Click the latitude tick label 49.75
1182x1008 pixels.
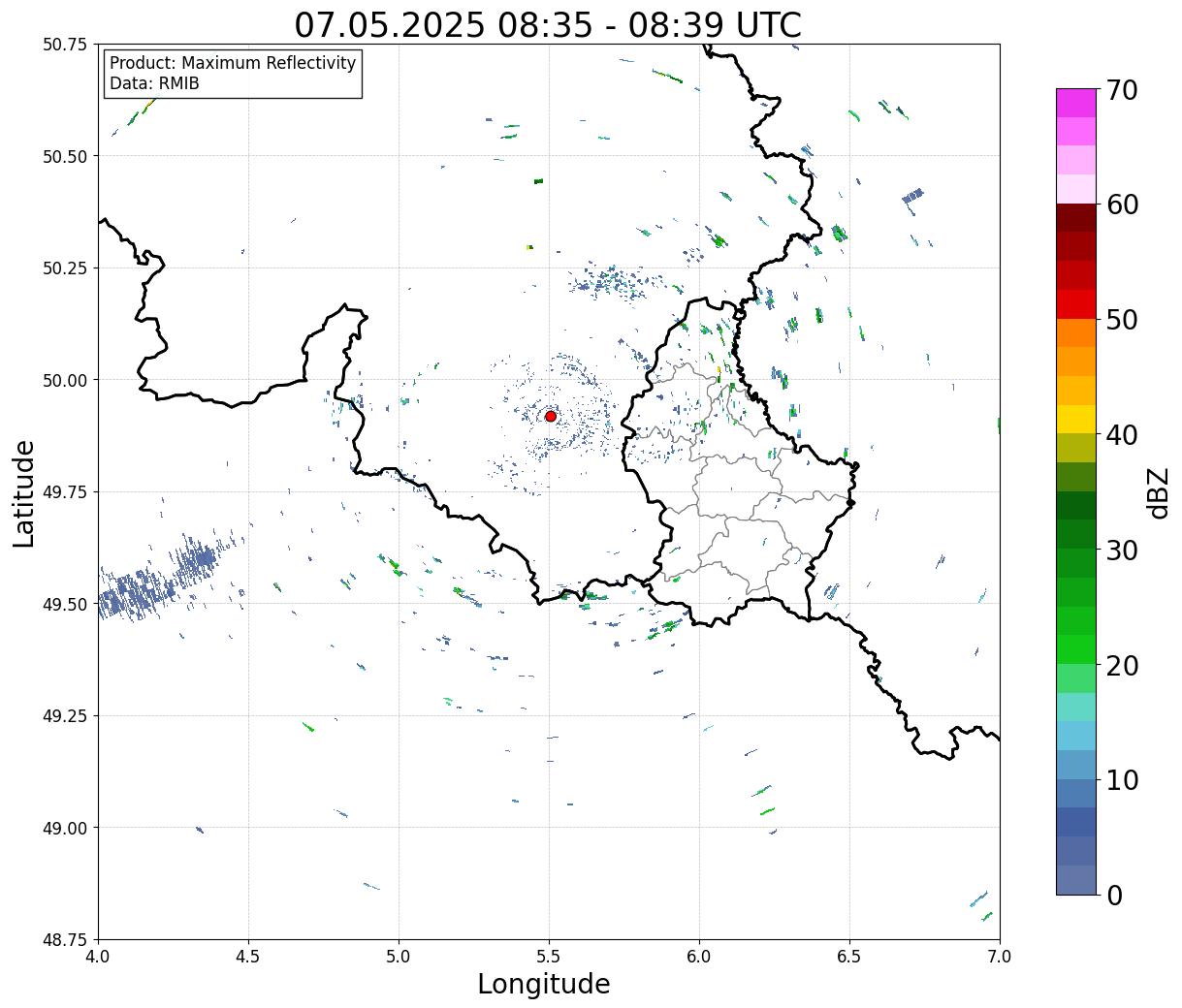click(x=65, y=491)
